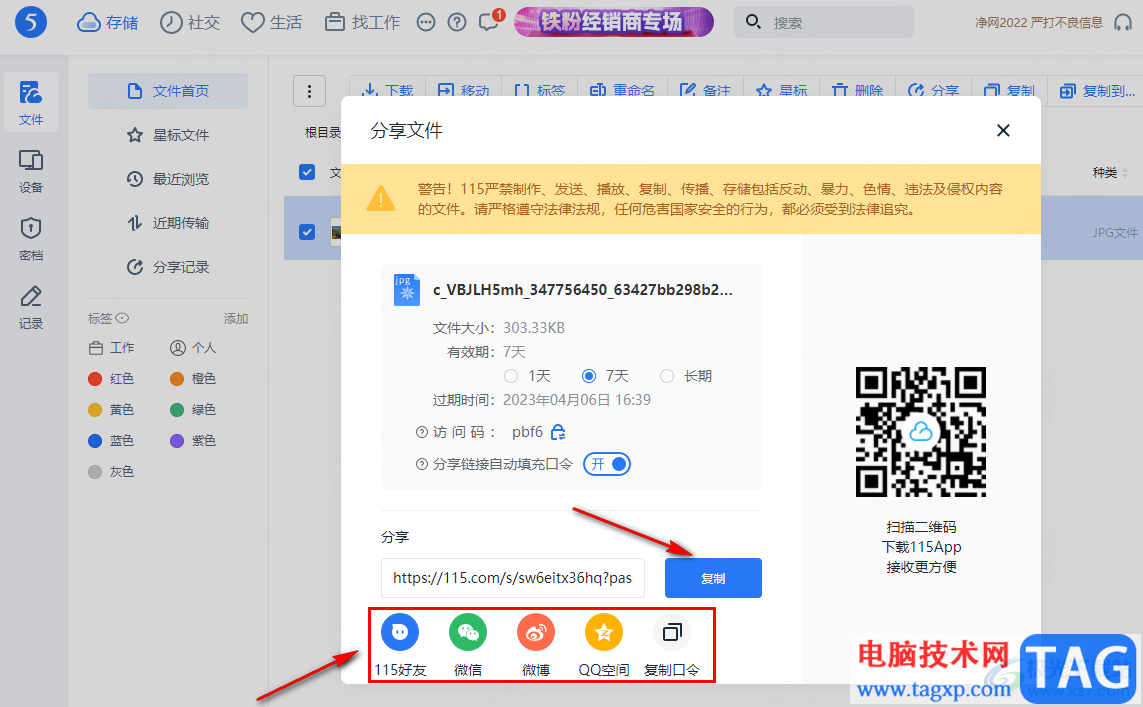
Task: Open the help question mark icon
Action: 457,23
